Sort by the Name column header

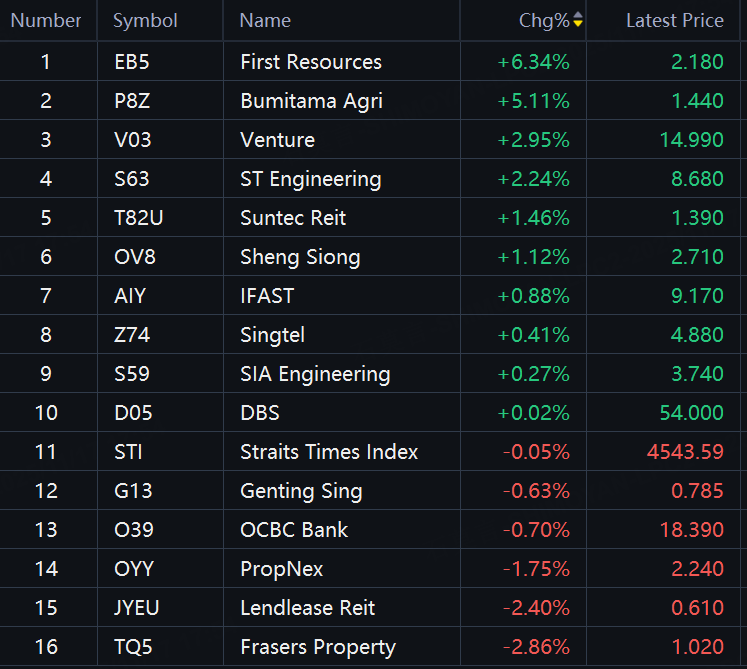coord(266,21)
